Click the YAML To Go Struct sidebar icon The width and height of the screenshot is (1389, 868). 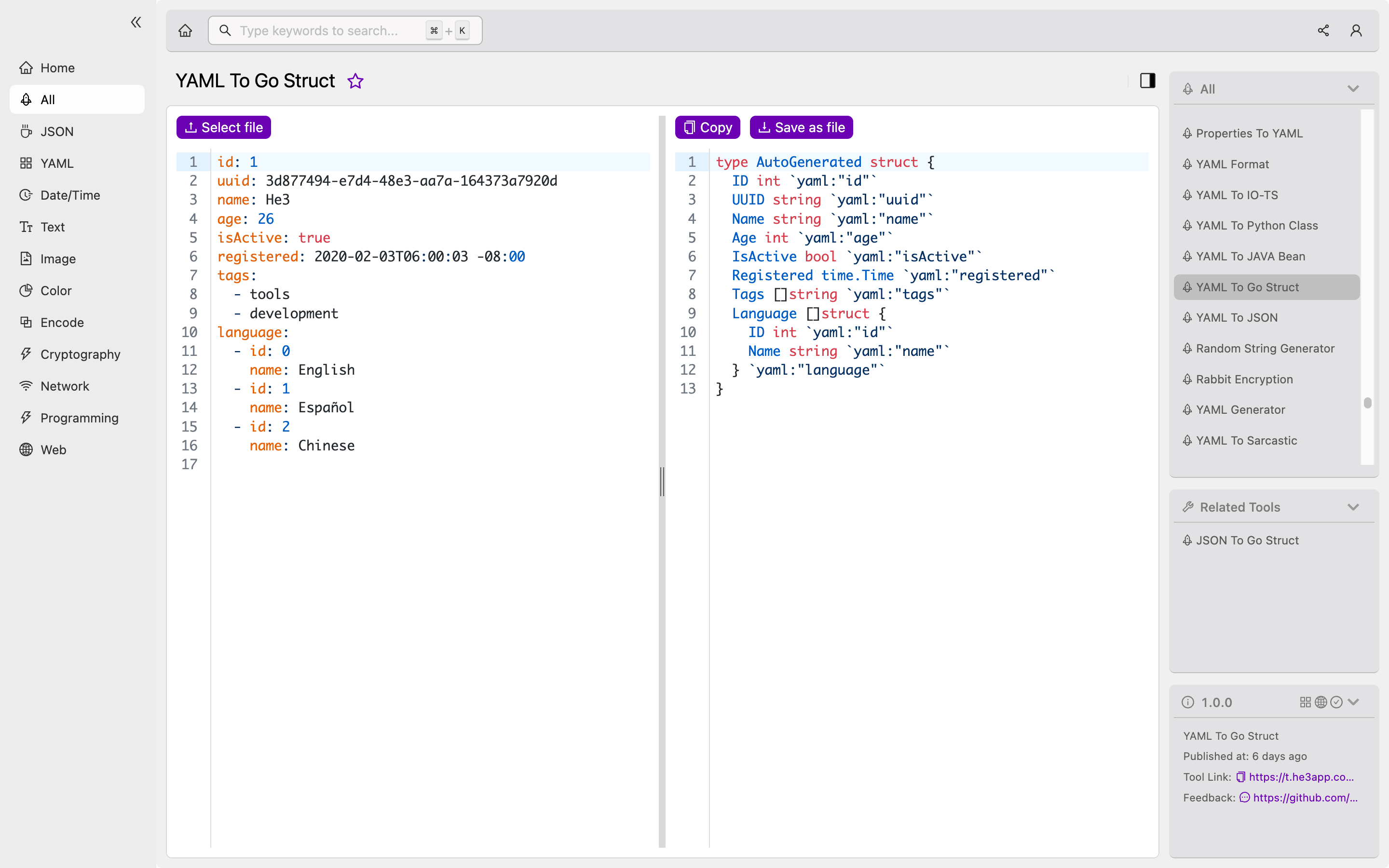point(1188,287)
